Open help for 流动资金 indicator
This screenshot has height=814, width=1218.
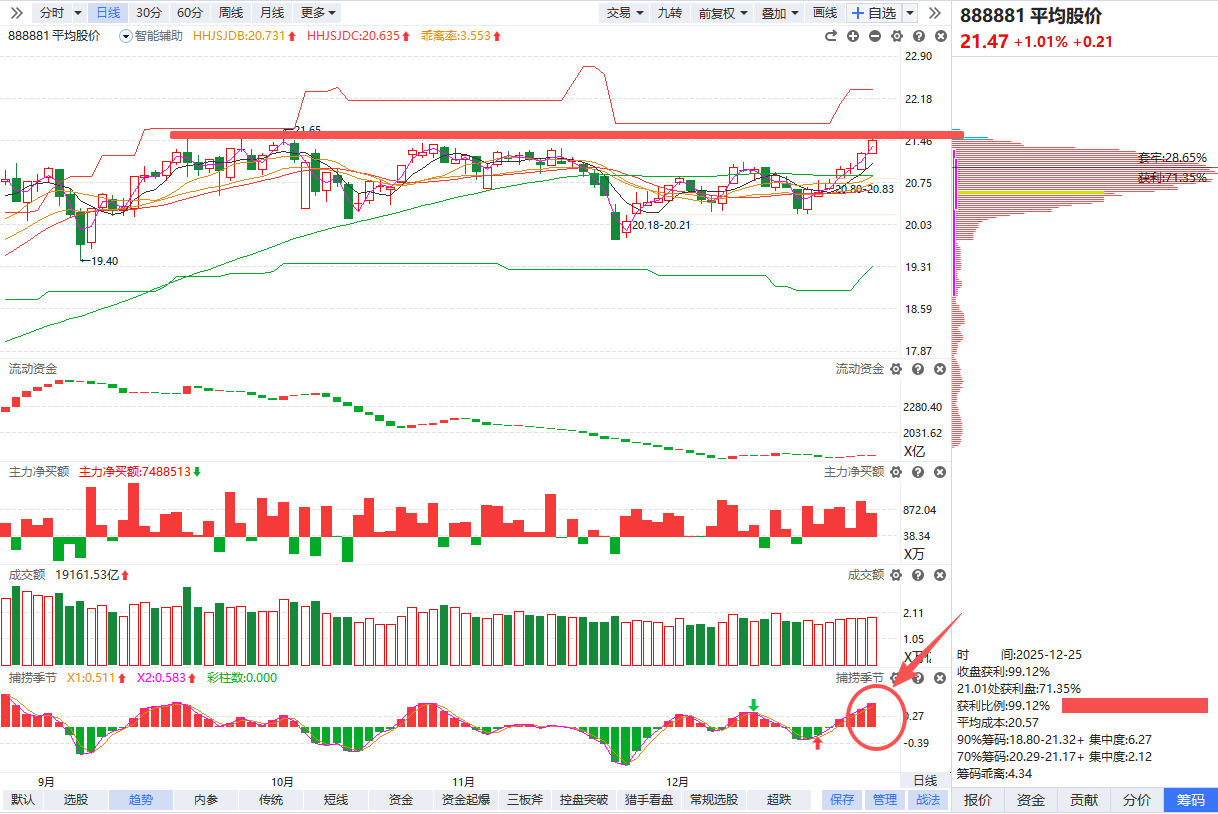[918, 369]
